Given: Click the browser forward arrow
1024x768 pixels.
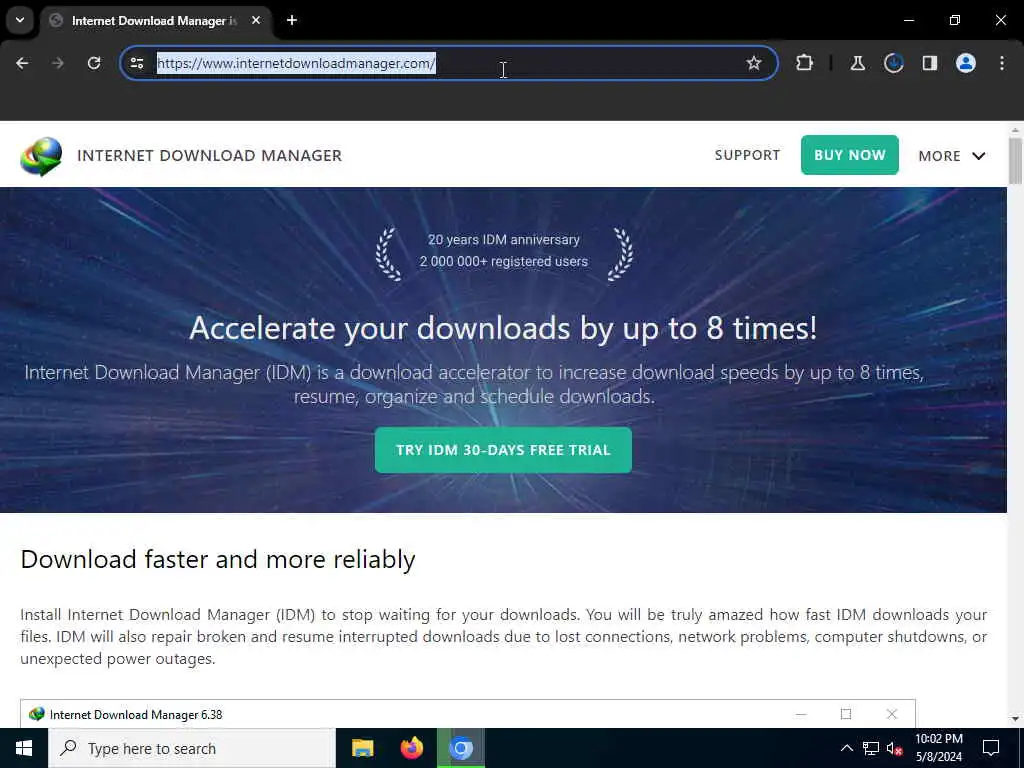Looking at the screenshot, I should tap(58, 63).
